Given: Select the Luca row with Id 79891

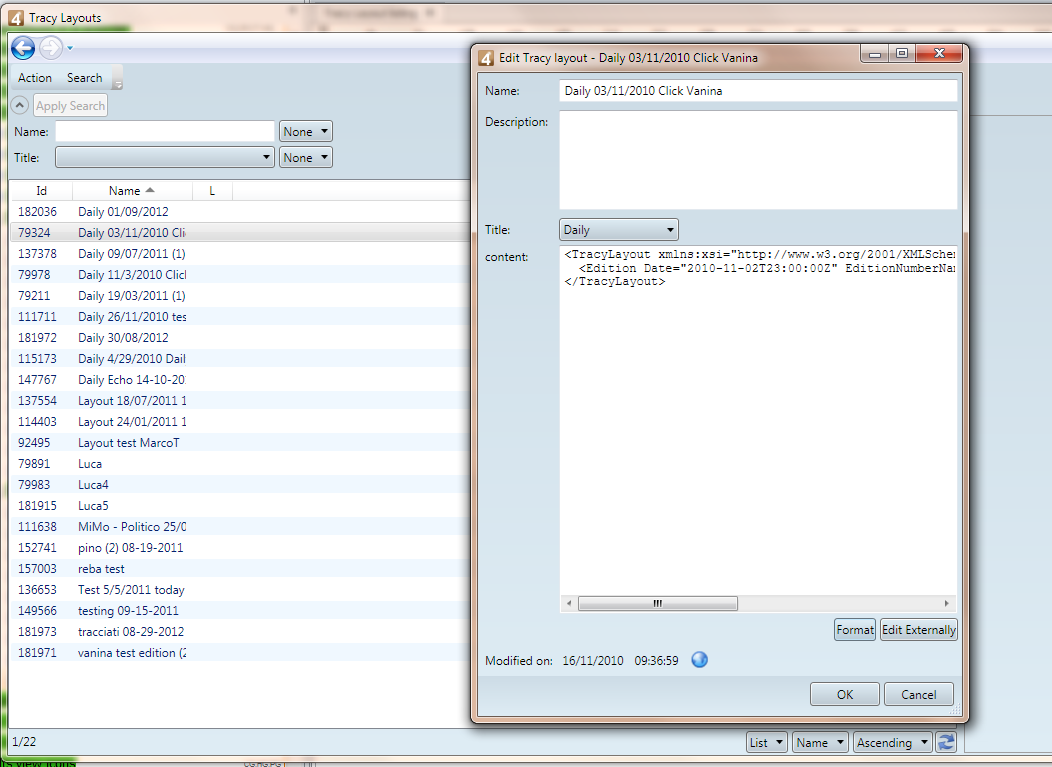Looking at the screenshot, I should [x=240, y=464].
